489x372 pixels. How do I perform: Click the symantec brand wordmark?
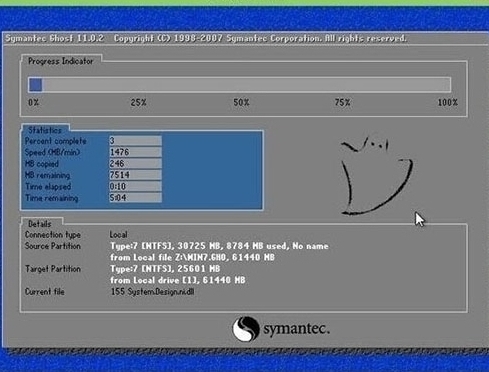coord(297,329)
